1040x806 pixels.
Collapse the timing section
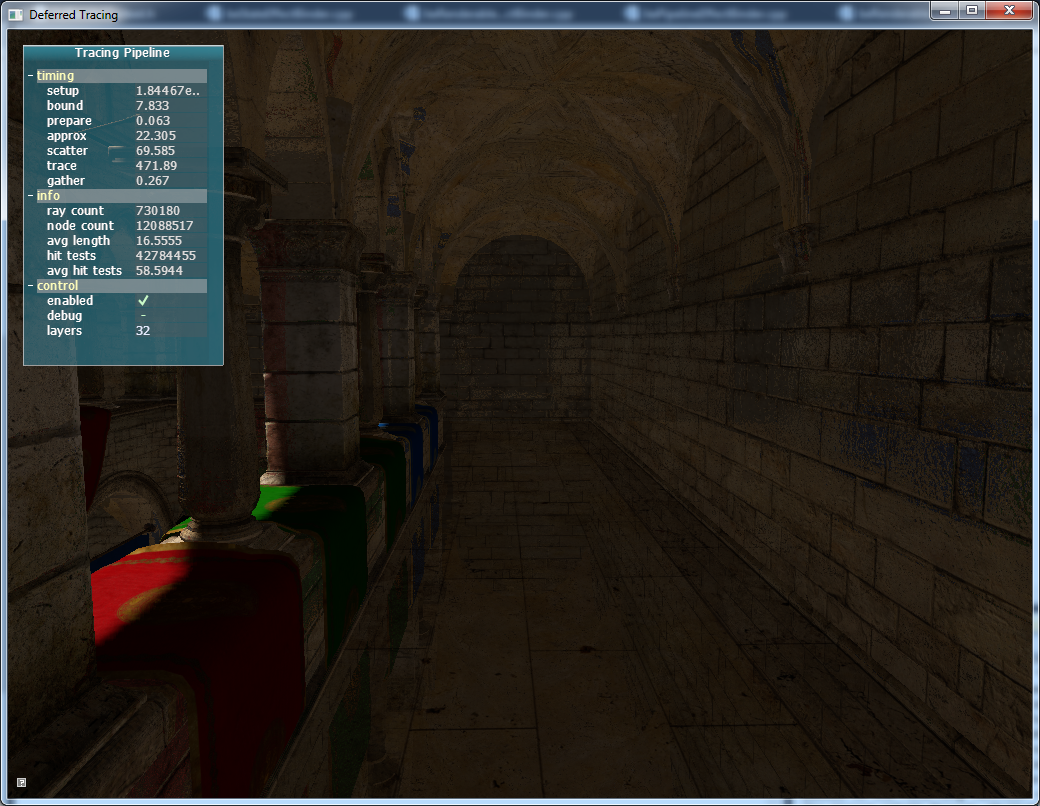[x=31, y=76]
